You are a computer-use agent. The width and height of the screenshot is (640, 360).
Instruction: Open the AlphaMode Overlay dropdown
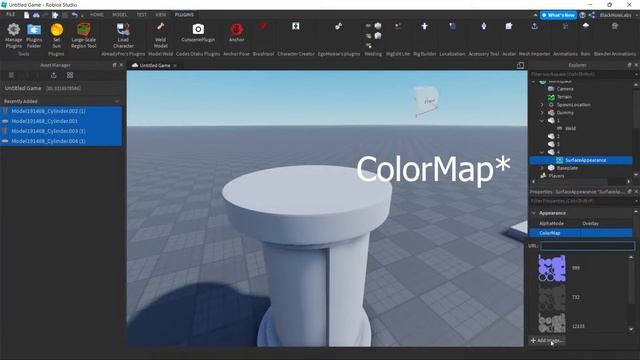pyautogui.click(x=607, y=223)
